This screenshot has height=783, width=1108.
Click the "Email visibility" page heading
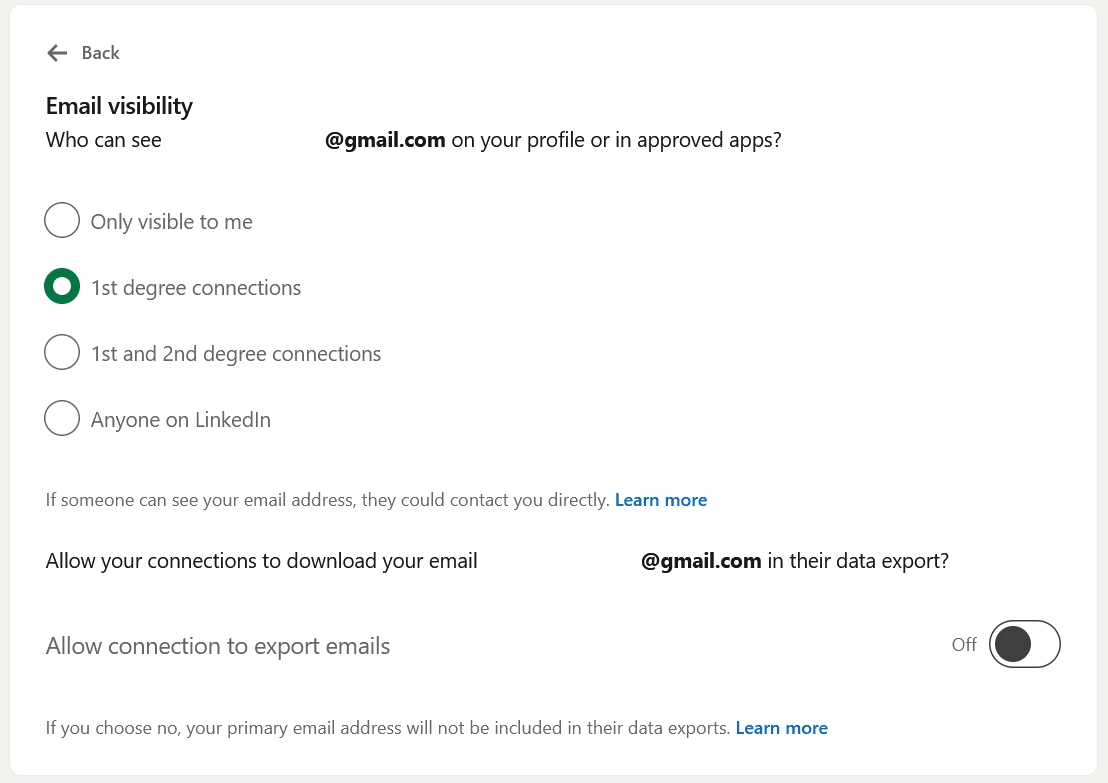[x=118, y=105]
